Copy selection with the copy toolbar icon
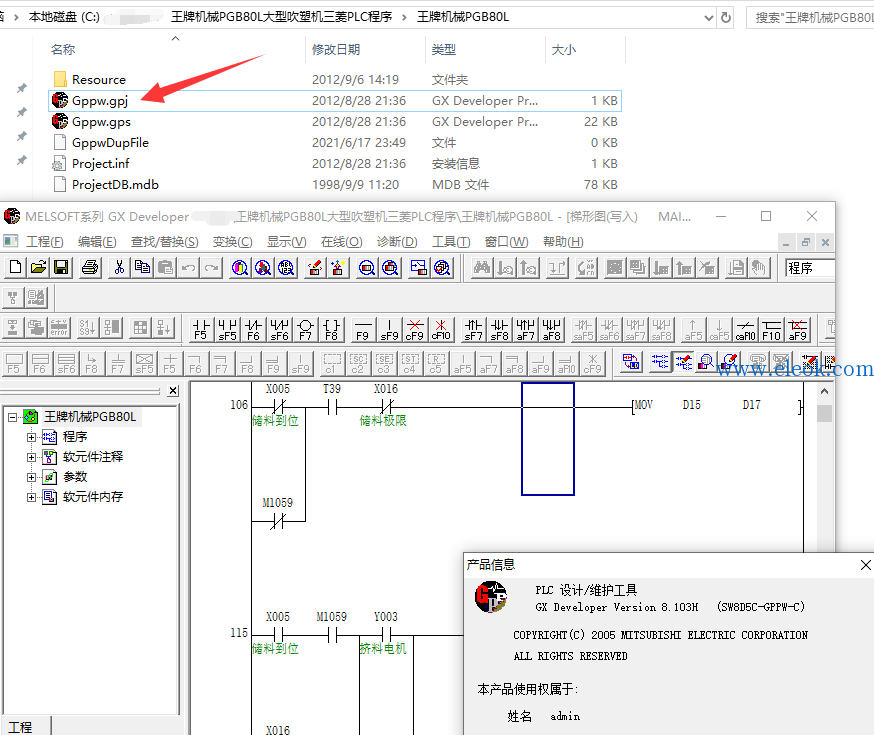874x735 pixels. (142, 267)
